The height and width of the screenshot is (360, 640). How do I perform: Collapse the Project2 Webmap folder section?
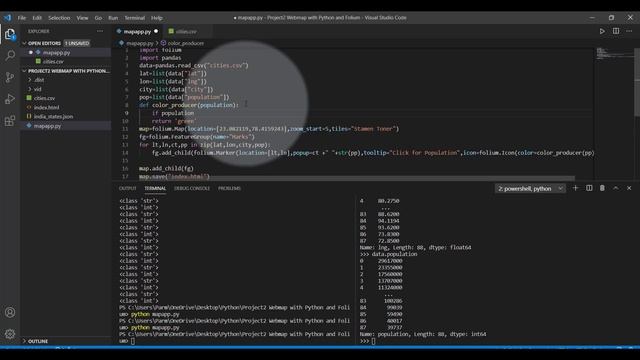[24, 71]
